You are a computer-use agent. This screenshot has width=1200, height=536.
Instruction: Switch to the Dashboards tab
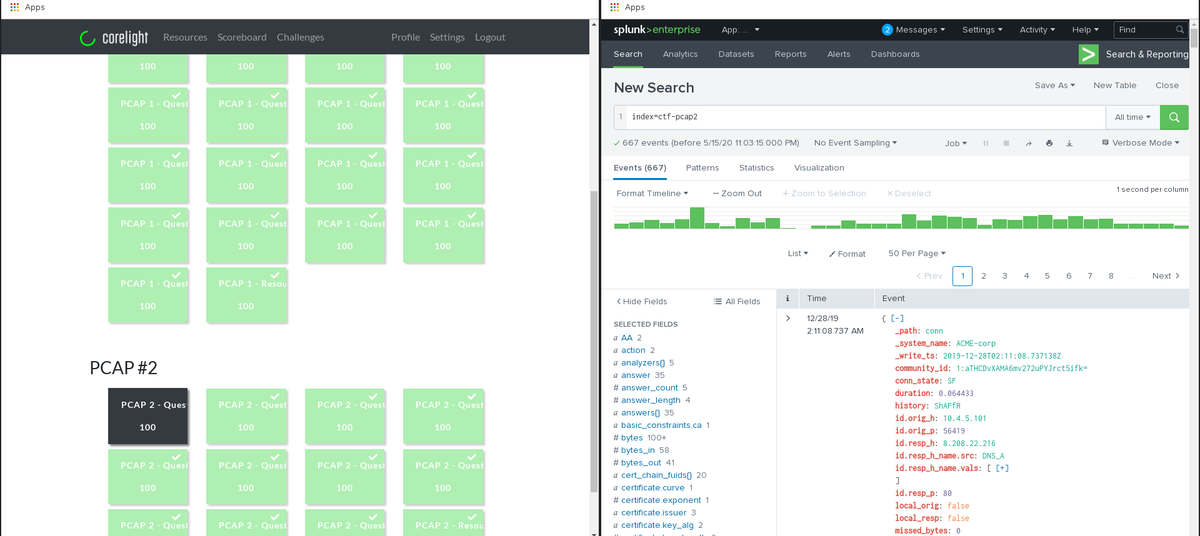895,54
